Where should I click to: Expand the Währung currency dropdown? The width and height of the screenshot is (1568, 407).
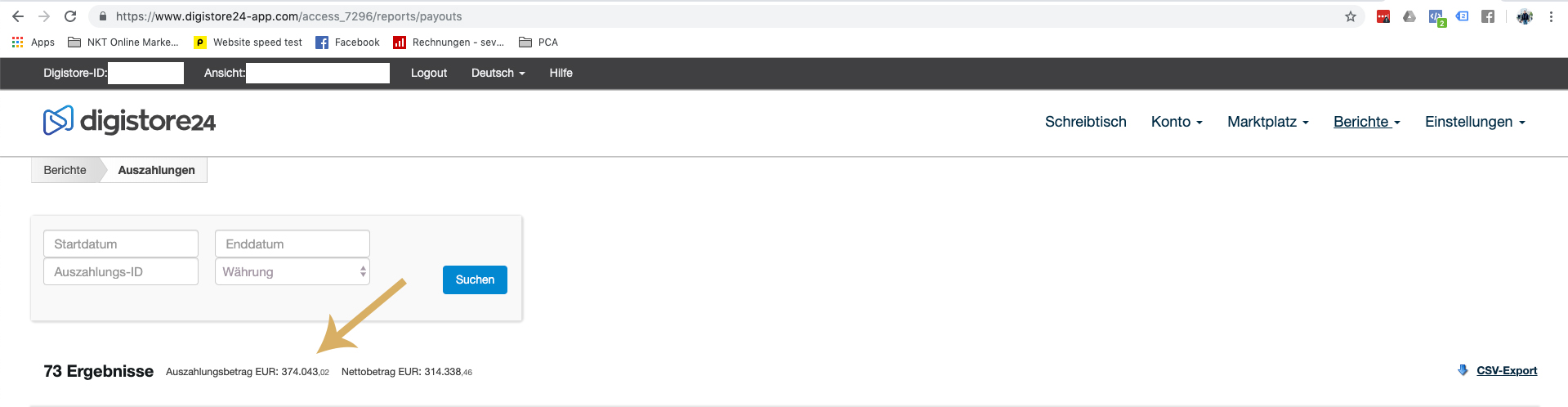(x=293, y=271)
